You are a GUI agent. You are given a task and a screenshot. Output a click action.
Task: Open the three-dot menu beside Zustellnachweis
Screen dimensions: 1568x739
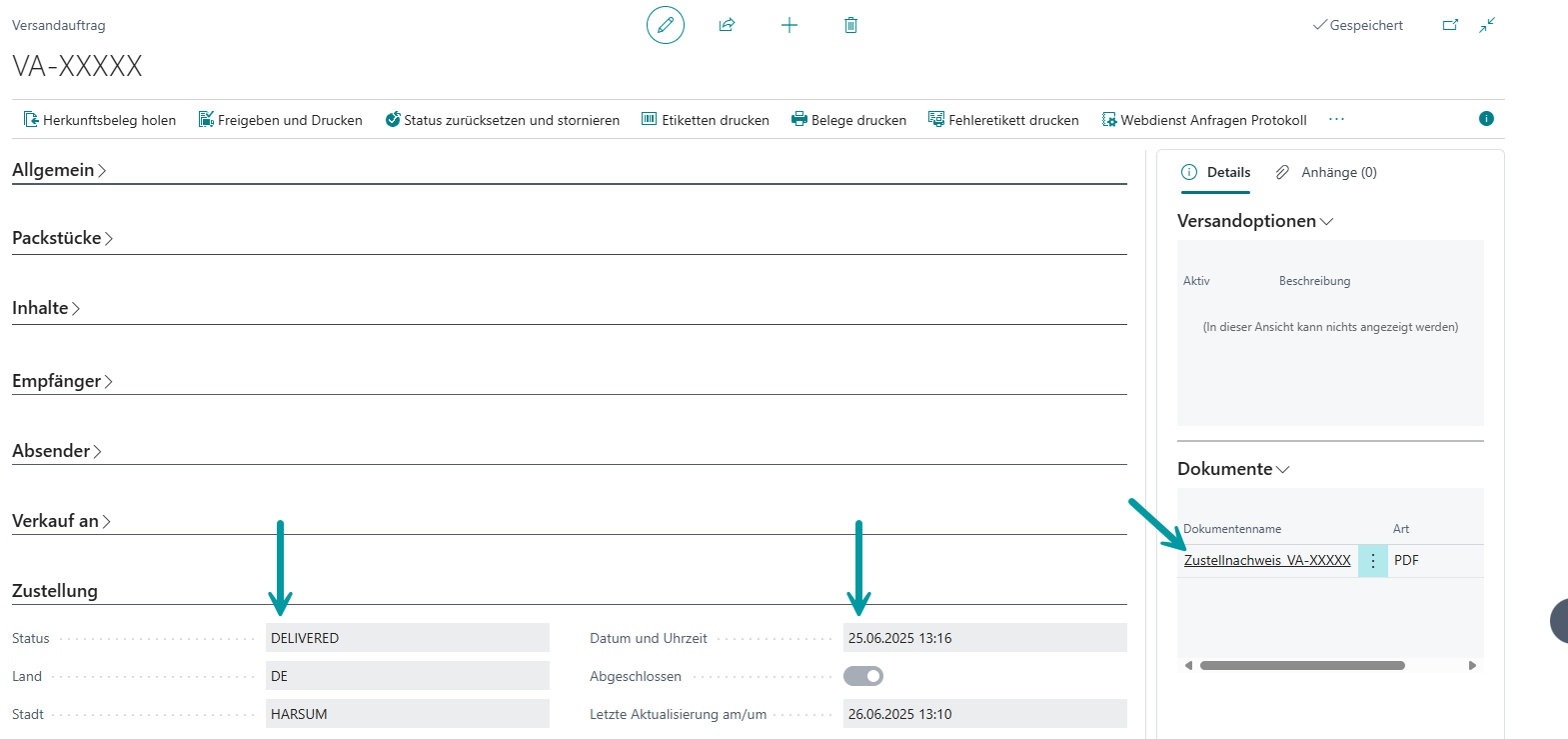[x=1372, y=561]
